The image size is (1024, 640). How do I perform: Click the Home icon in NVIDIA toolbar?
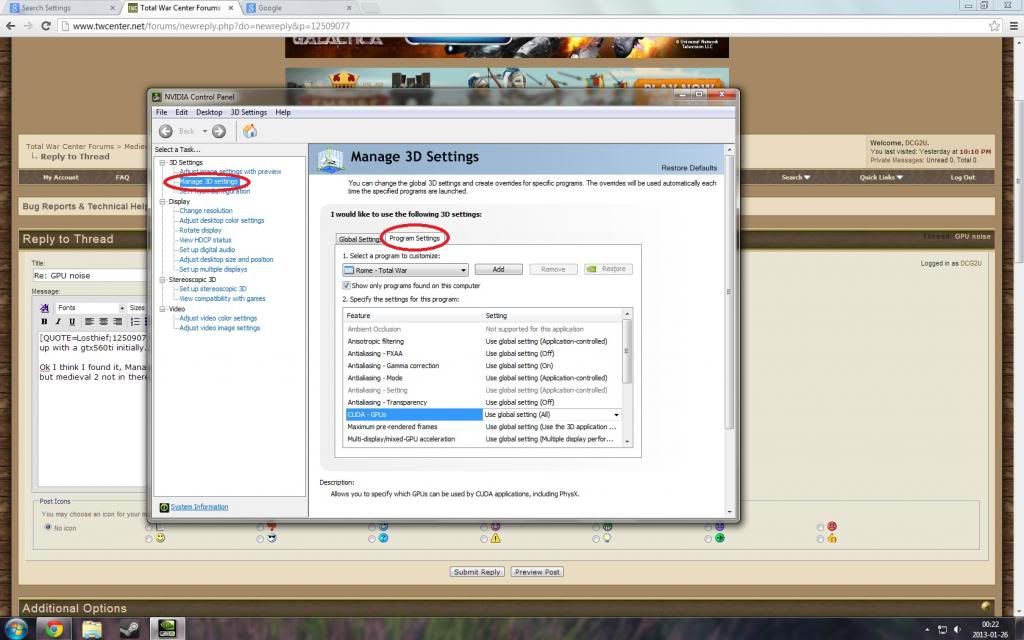coord(250,131)
